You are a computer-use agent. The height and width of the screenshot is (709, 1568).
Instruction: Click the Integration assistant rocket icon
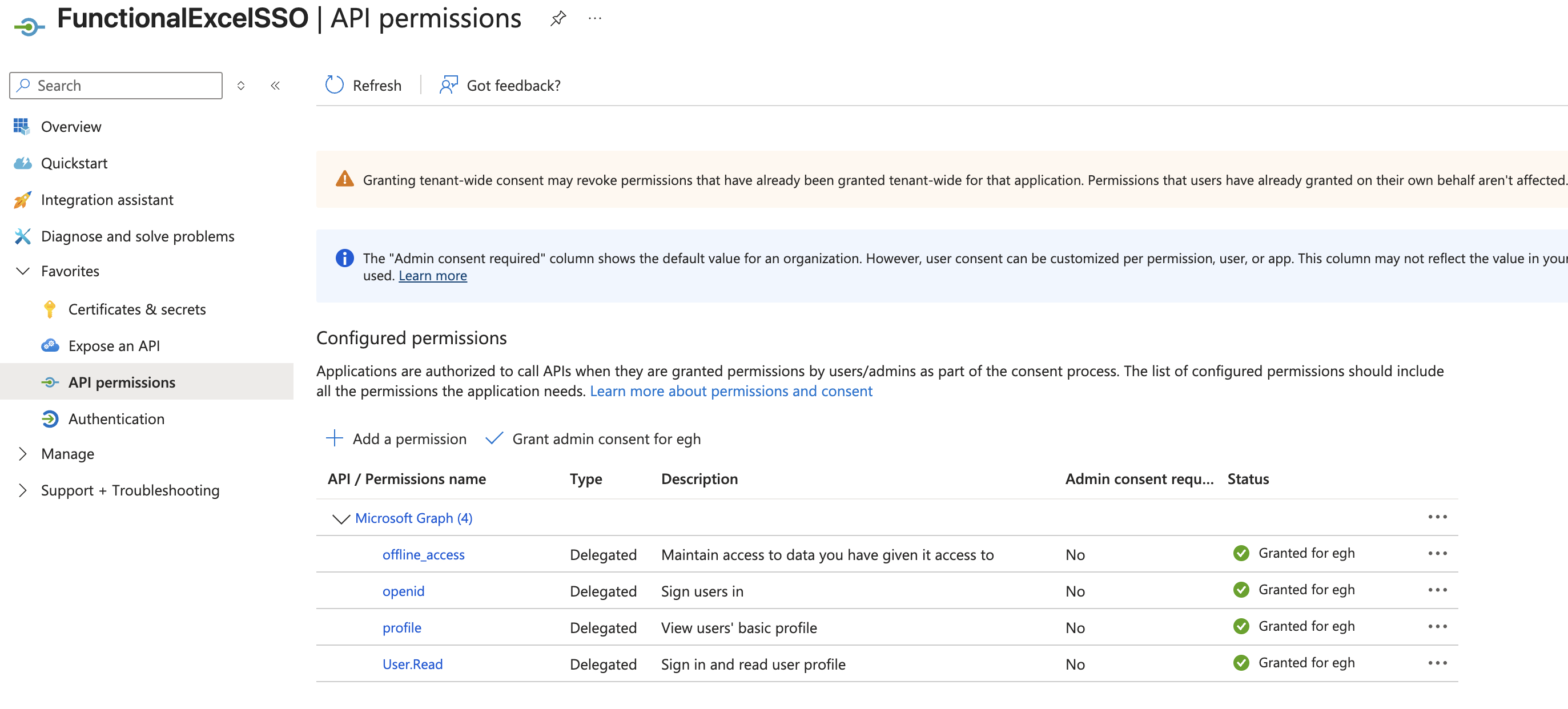tap(22, 200)
